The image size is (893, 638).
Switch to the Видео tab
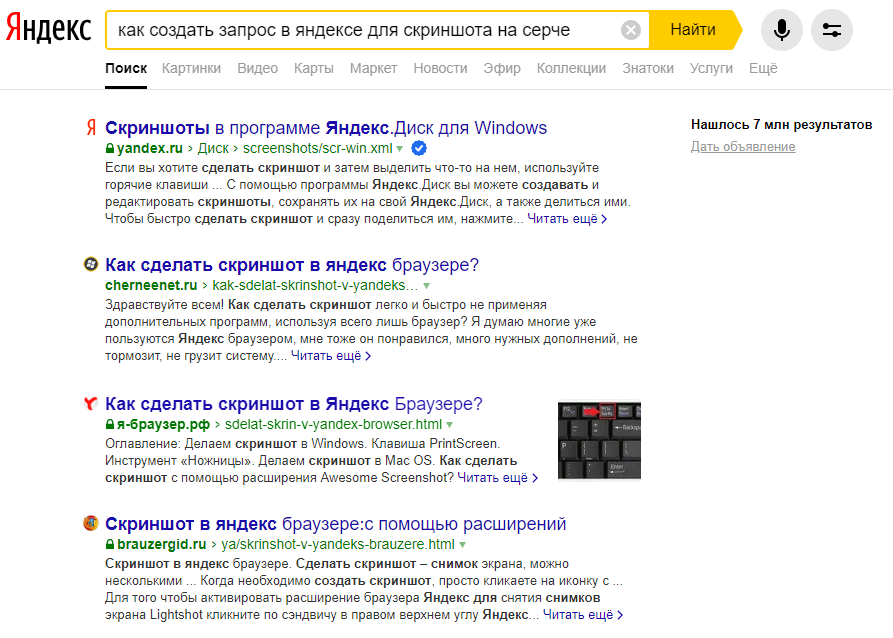pos(257,68)
